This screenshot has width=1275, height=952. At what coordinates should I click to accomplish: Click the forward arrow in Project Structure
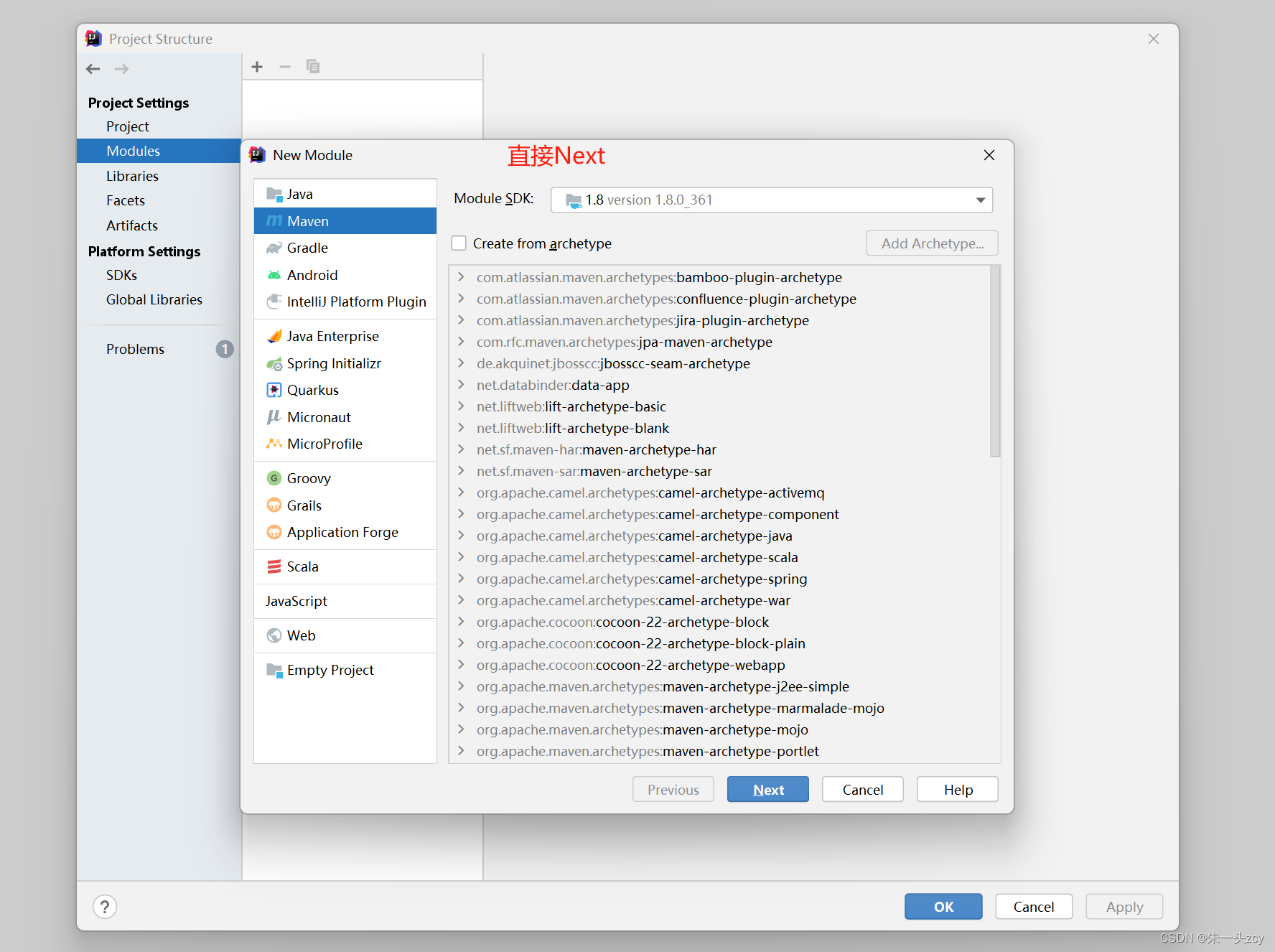122,69
